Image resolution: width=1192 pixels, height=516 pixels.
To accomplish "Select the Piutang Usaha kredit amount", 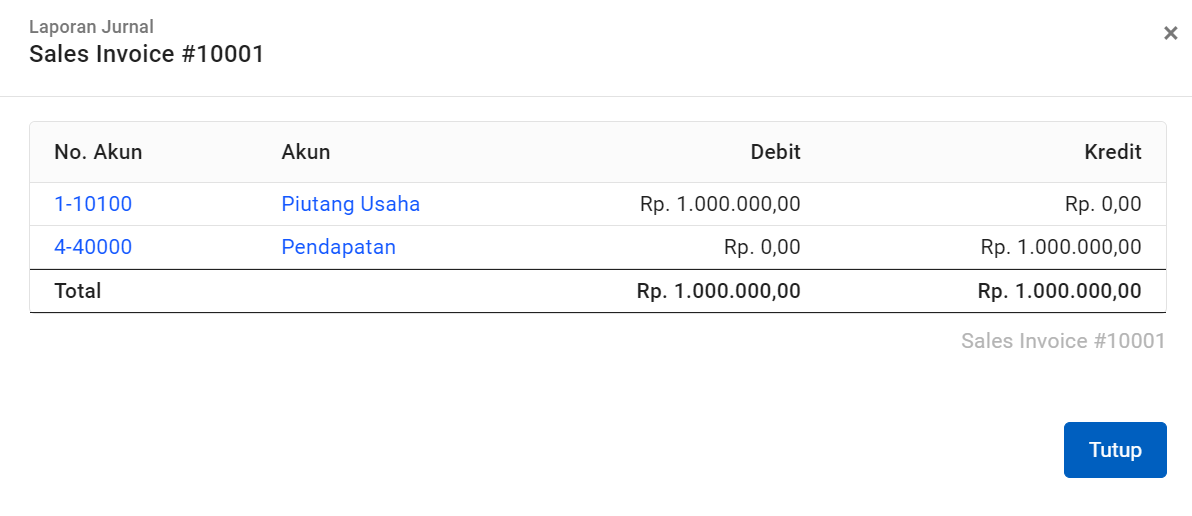I will (1103, 204).
